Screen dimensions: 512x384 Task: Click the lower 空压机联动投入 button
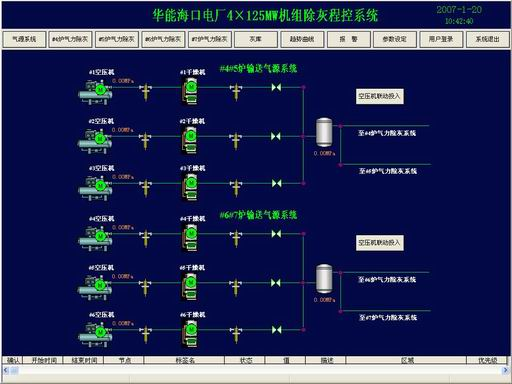(x=380, y=243)
